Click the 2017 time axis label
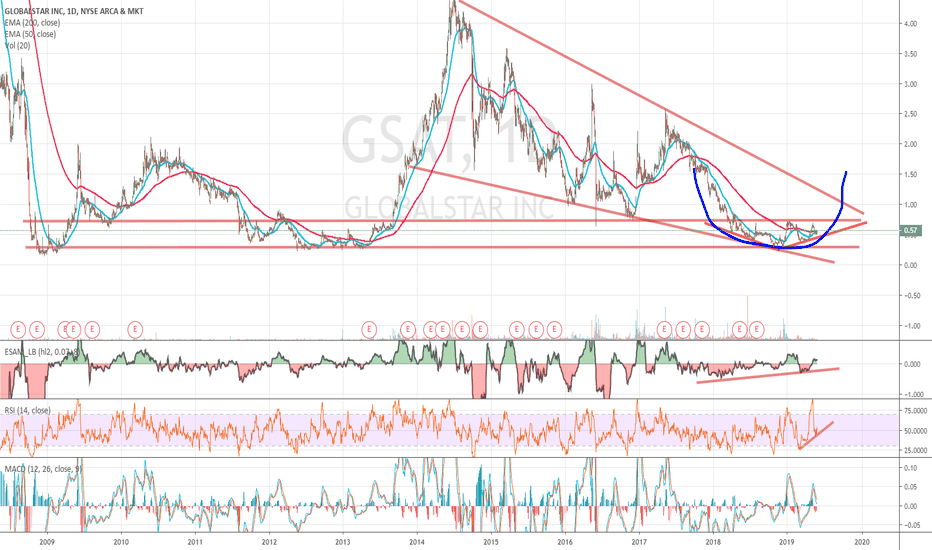The width and height of the screenshot is (932, 550). [x=639, y=542]
